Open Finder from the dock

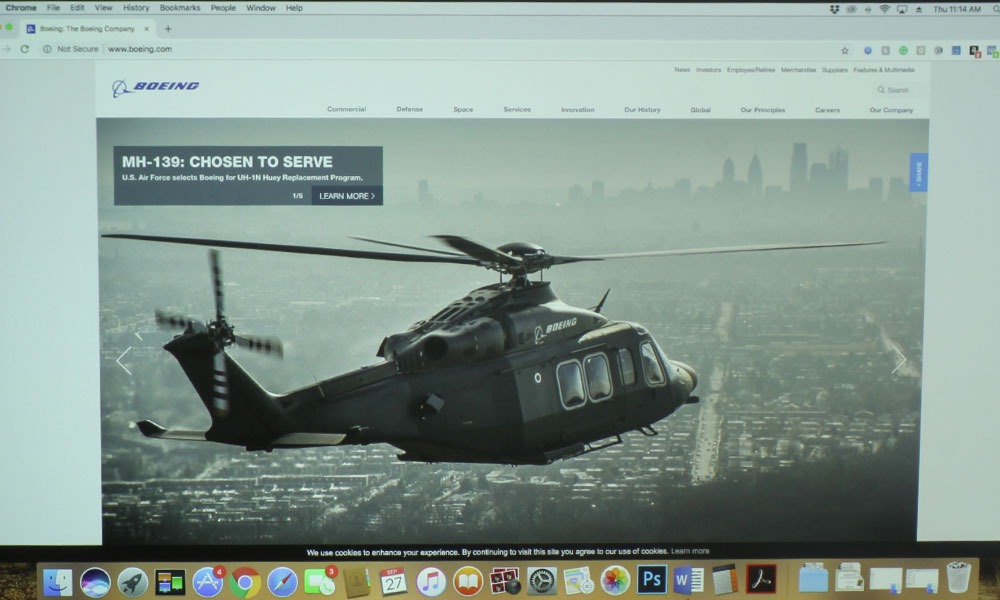(58, 582)
